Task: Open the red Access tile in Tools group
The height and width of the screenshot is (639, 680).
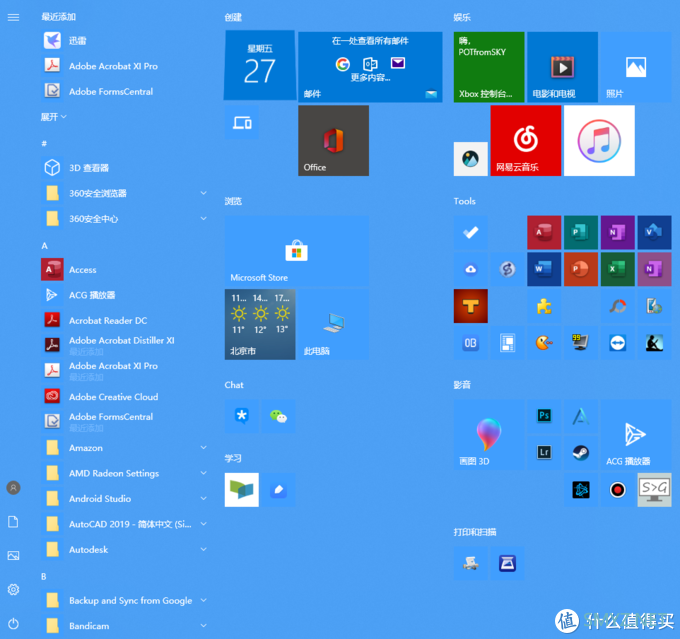Action: (x=544, y=233)
